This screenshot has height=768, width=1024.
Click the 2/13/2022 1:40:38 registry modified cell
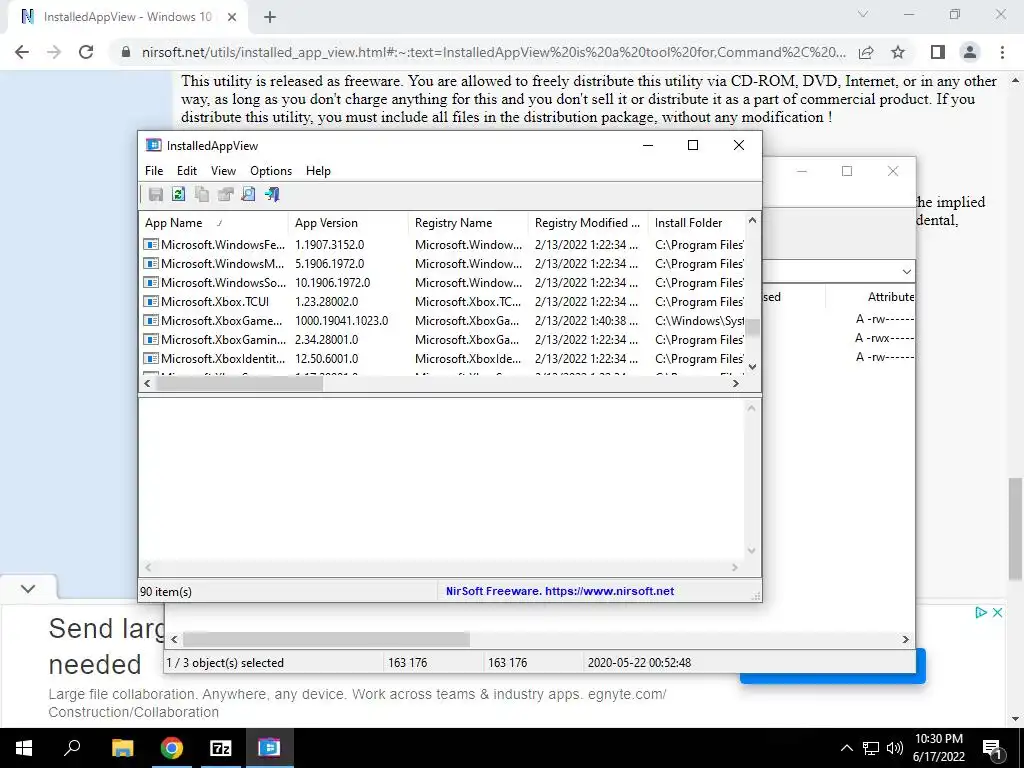(586, 321)
